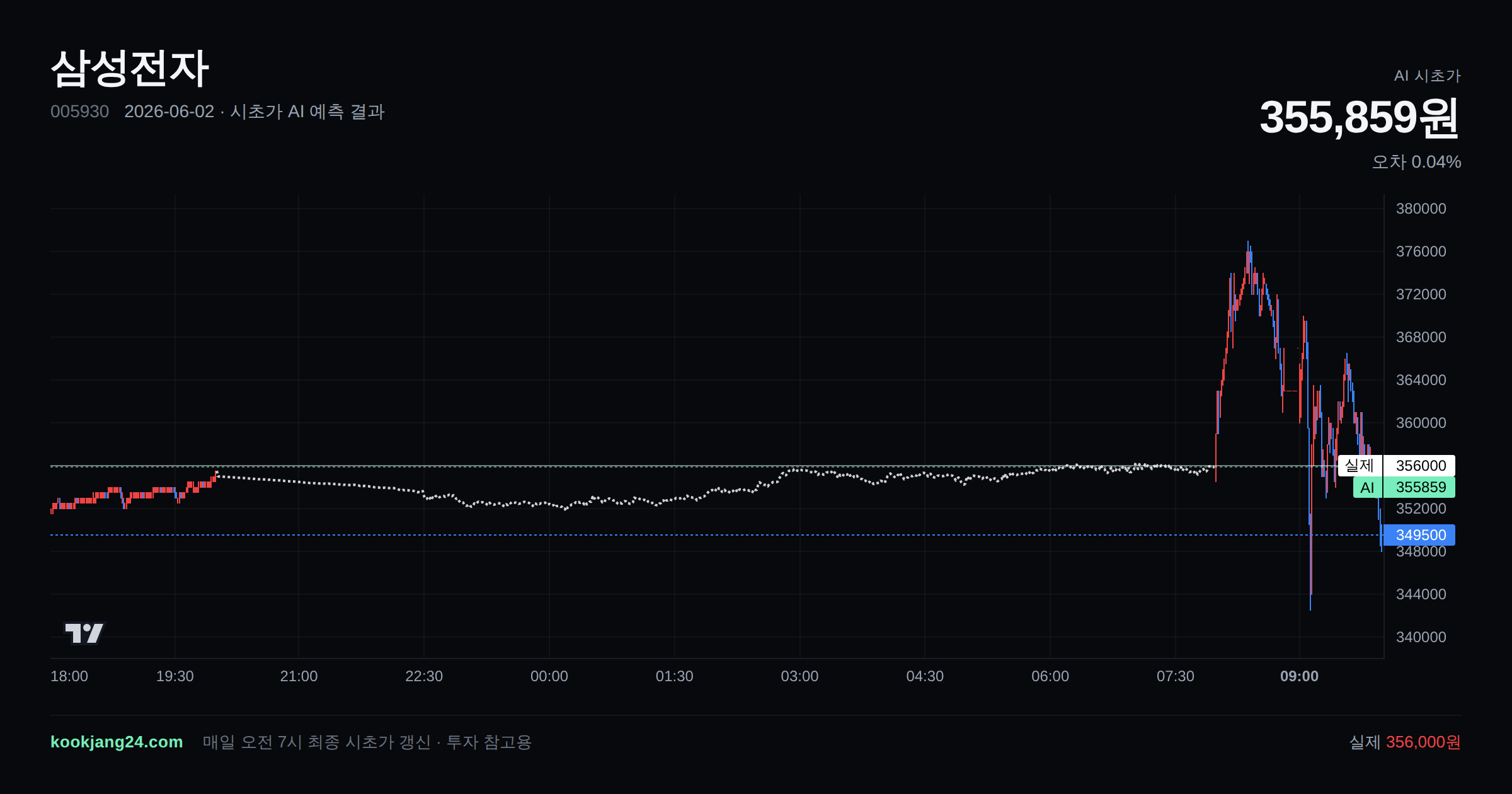
Task: Click the 07:30 time axis label
Action: point(1176,676)
